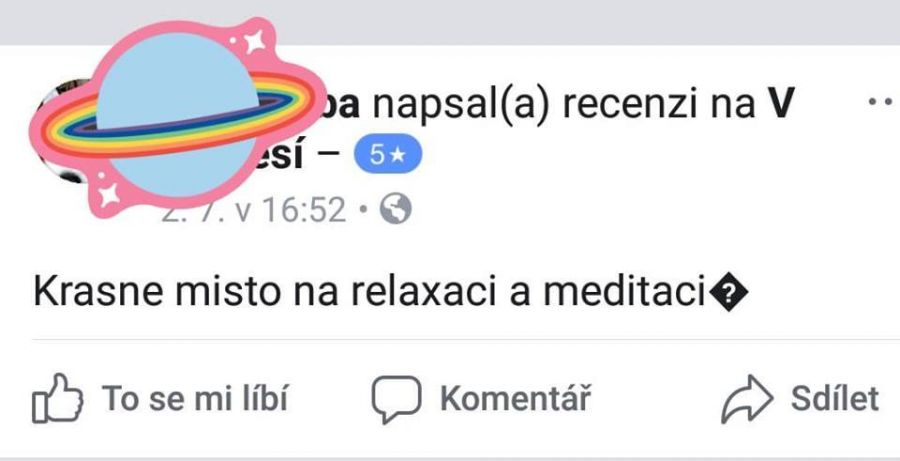Open the three-dot post options menu
The height and width of the screenshot is (461, 900).
[x=883, y=102]
